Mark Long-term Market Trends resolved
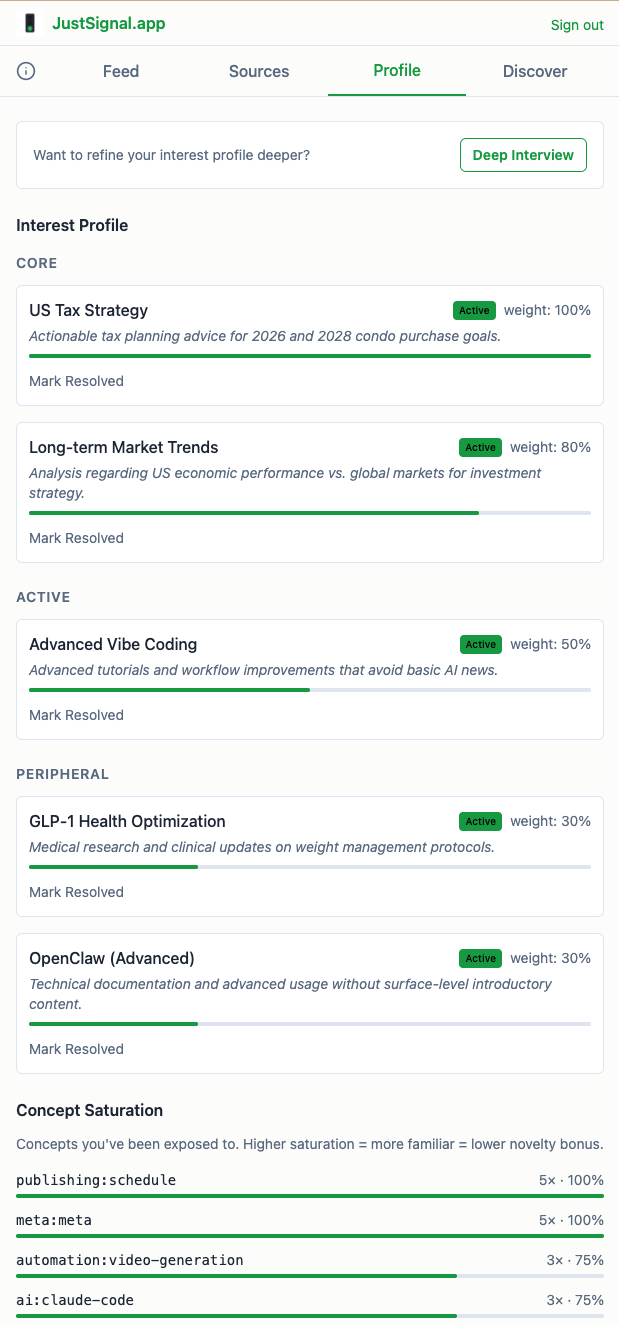Image resolution: width=619 pixels, height=1325 pixels. coord(76,538)
